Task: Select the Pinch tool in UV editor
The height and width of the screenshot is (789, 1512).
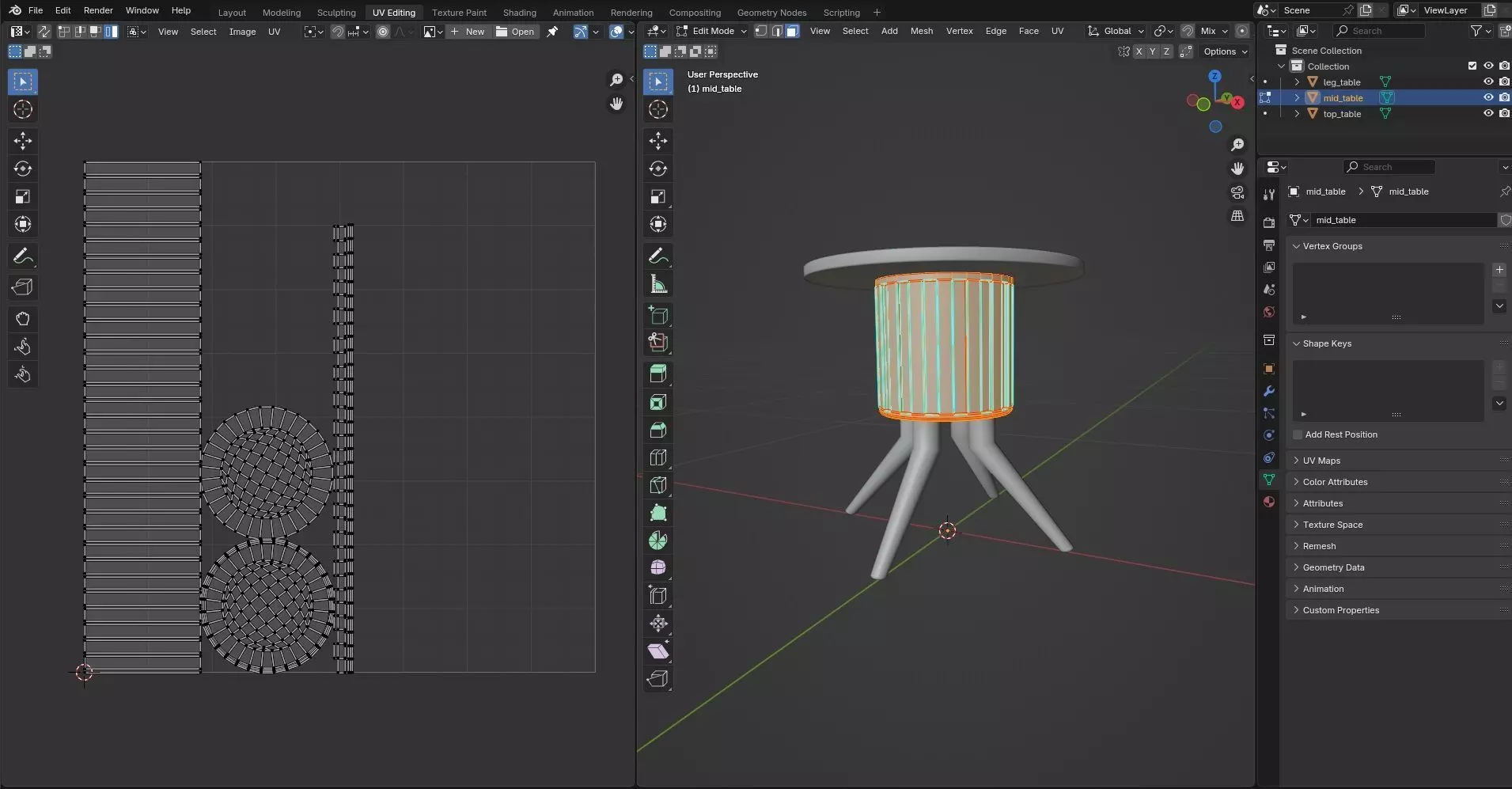Action: (x=23, y=374)
